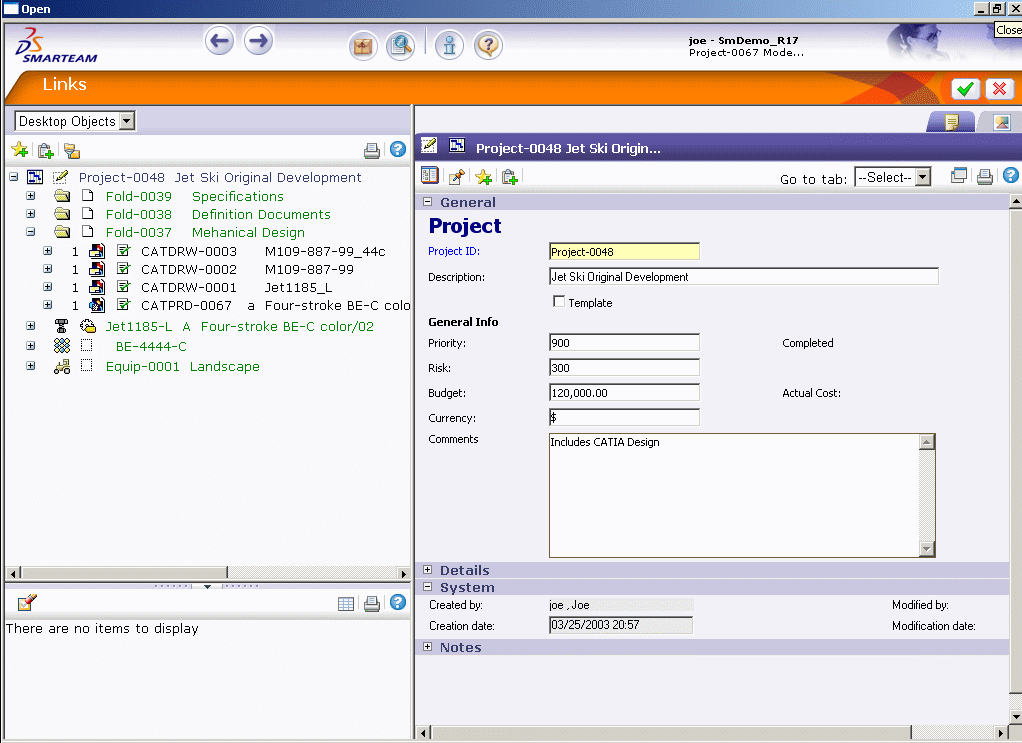Click the red X cancel button
This screenshot has width=1022, height=743.
(x=999, y=89)
